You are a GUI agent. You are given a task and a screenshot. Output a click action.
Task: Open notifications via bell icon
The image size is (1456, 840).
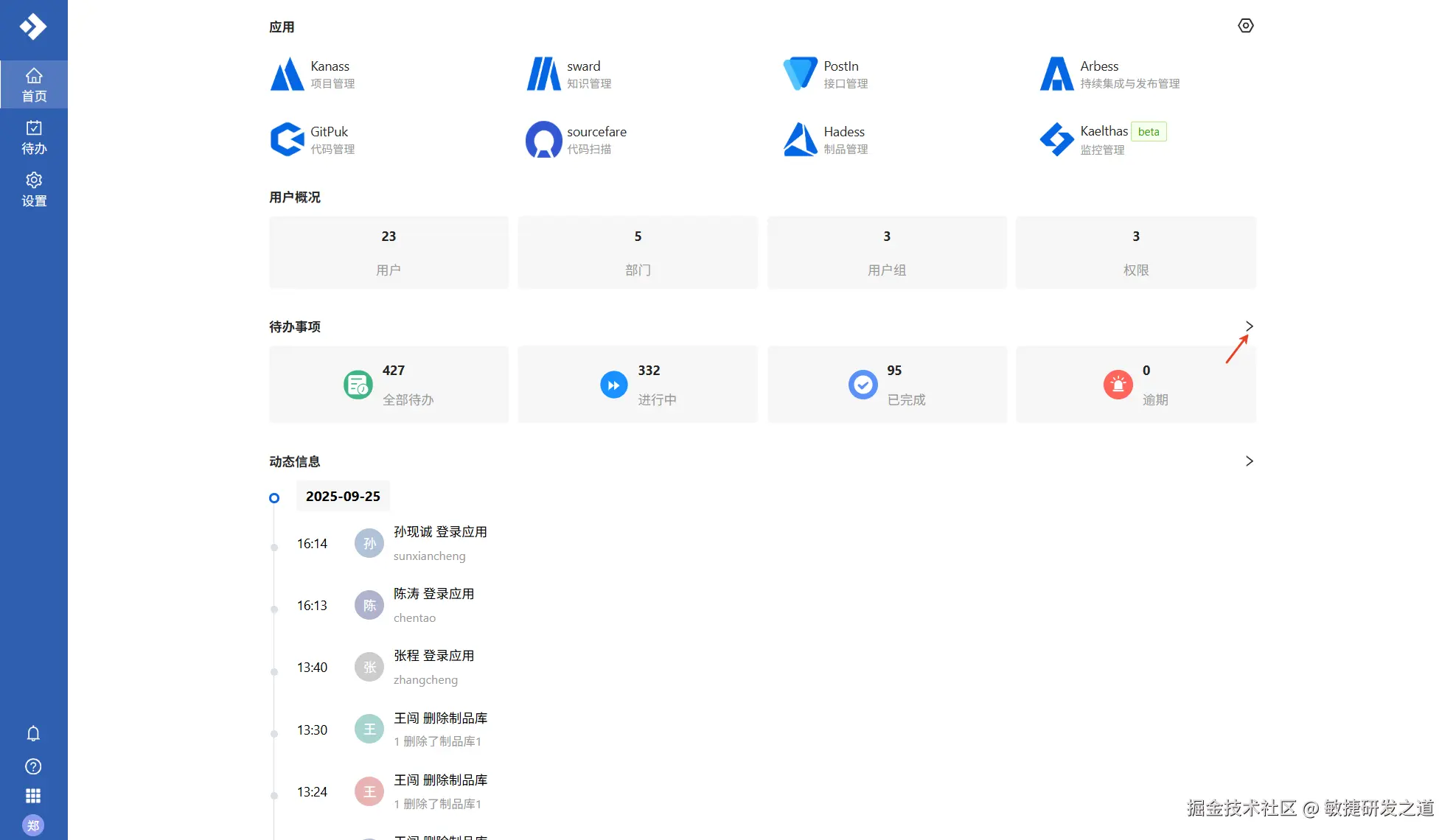tap(33, 733)
